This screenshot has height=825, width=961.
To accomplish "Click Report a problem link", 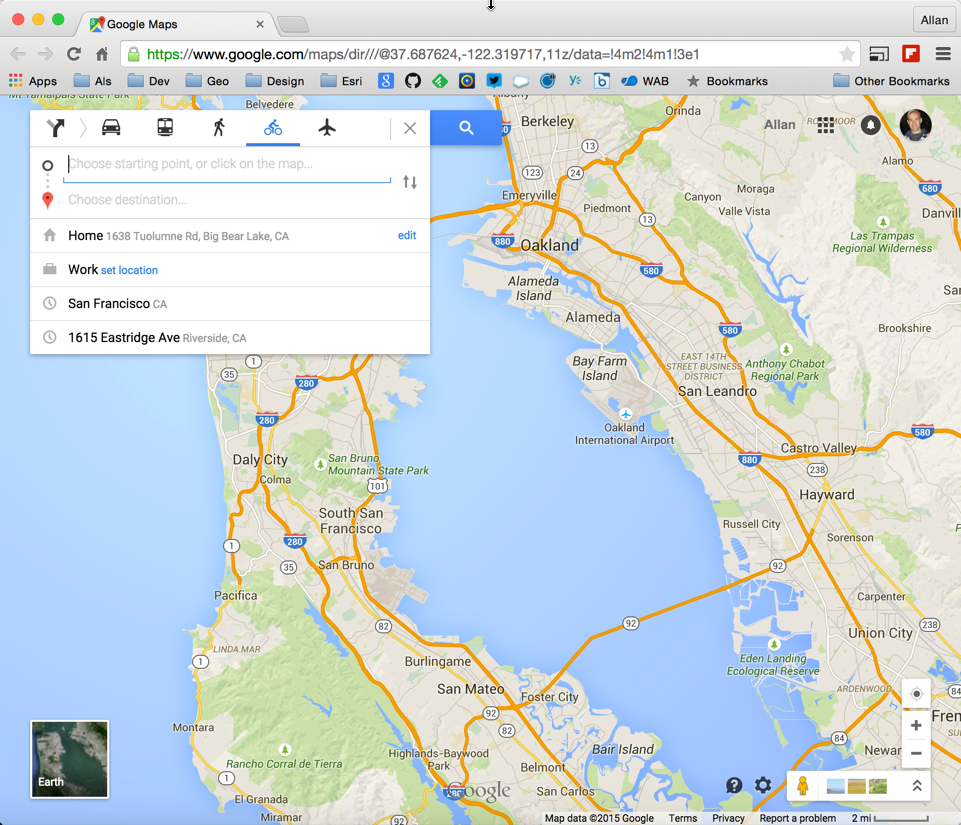I will (x=797, y=818).
